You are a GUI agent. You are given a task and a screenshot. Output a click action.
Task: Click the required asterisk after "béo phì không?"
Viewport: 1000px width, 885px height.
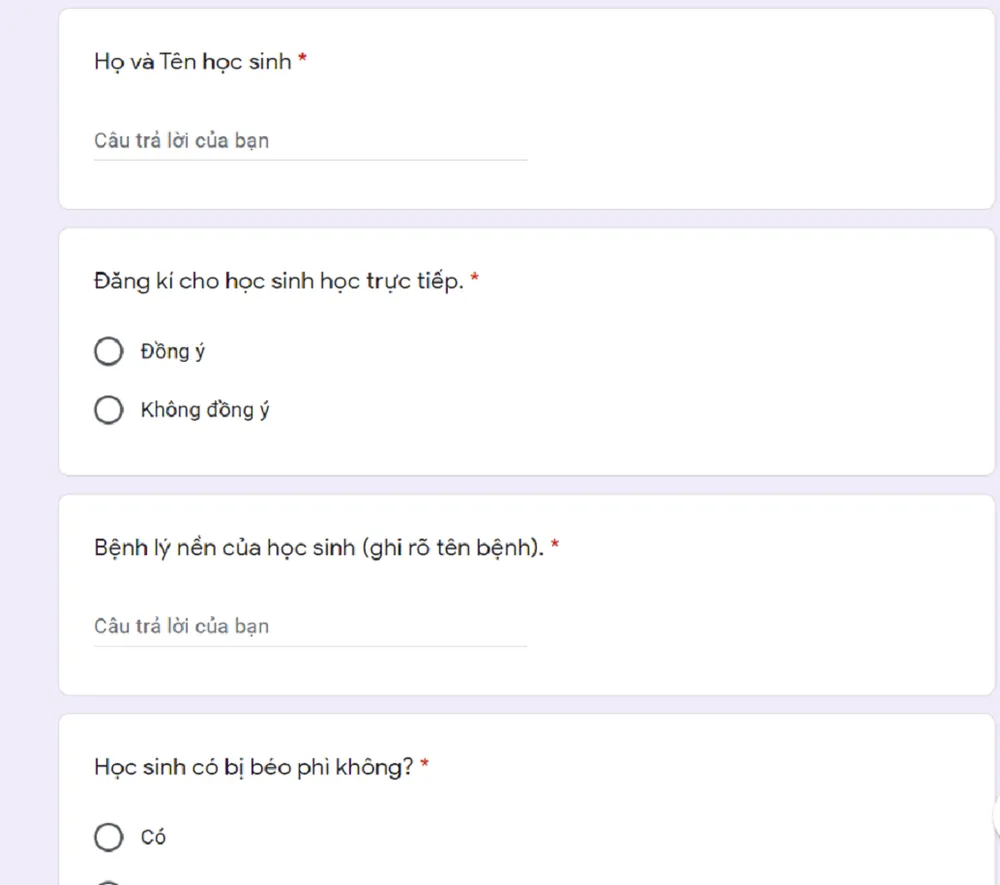(425, 767)
